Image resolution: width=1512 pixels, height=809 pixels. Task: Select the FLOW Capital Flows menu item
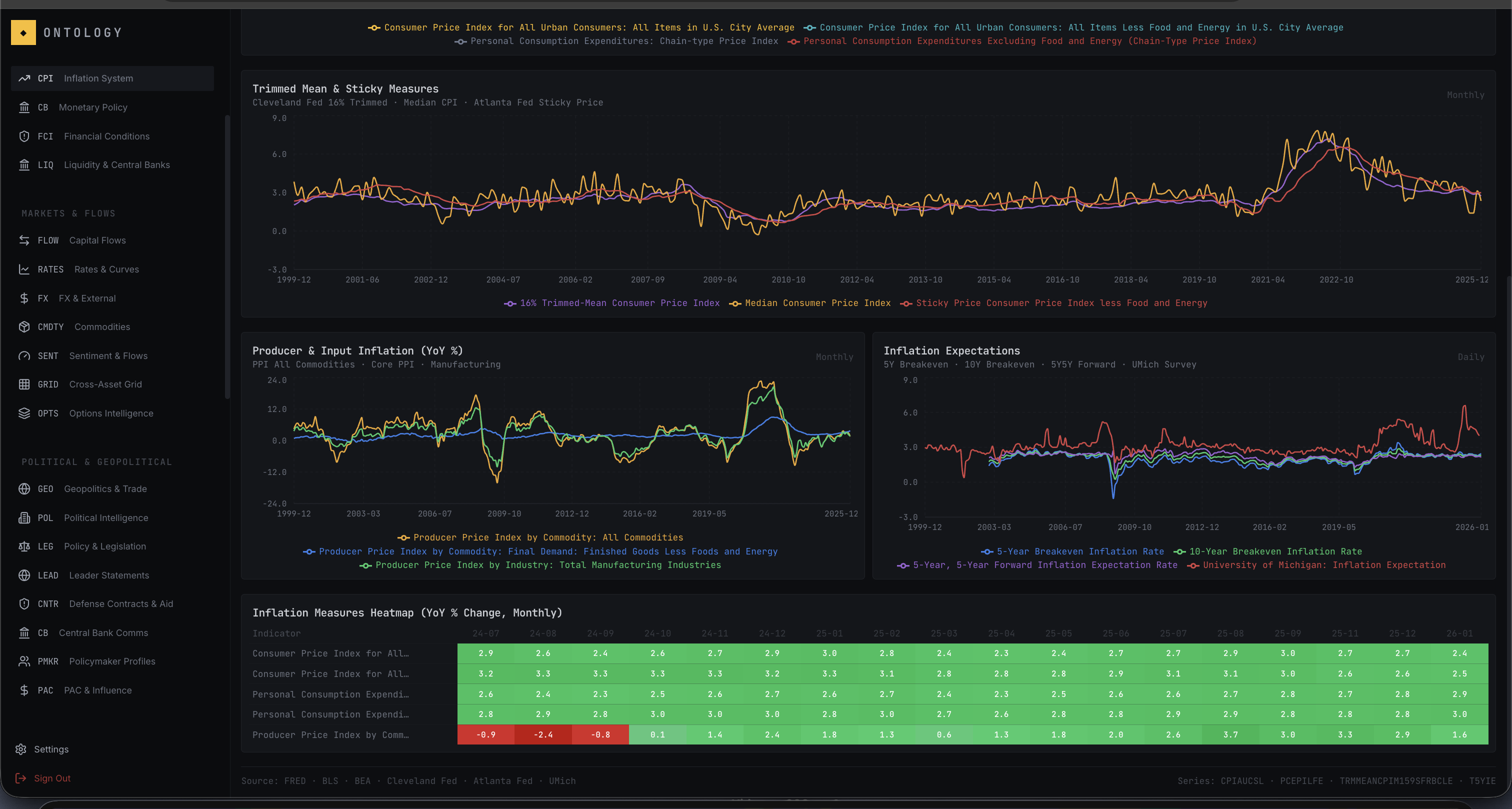coord(24,240)
